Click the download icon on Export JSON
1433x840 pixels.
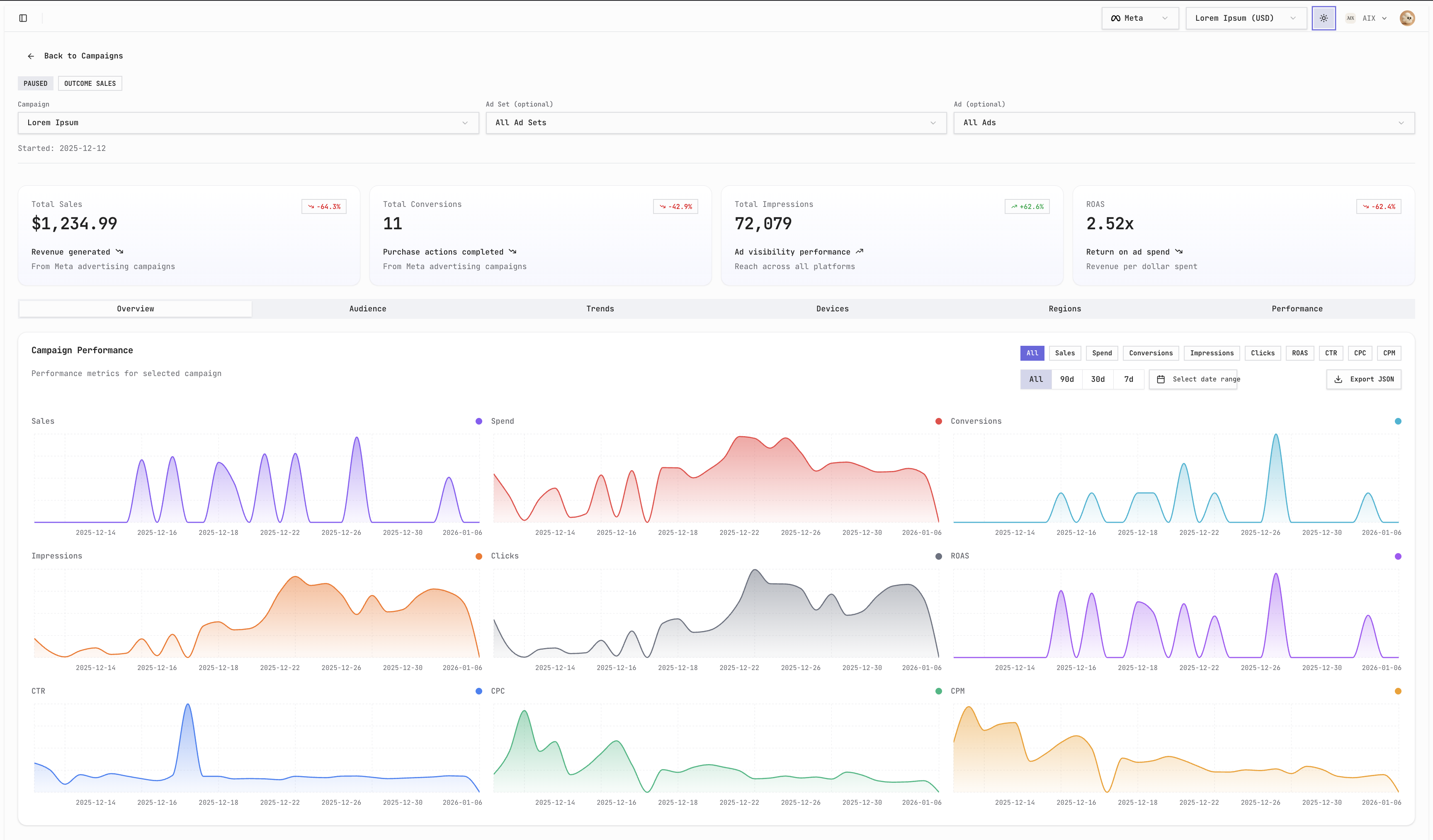pyautogui.click(x=1338, y=379)
